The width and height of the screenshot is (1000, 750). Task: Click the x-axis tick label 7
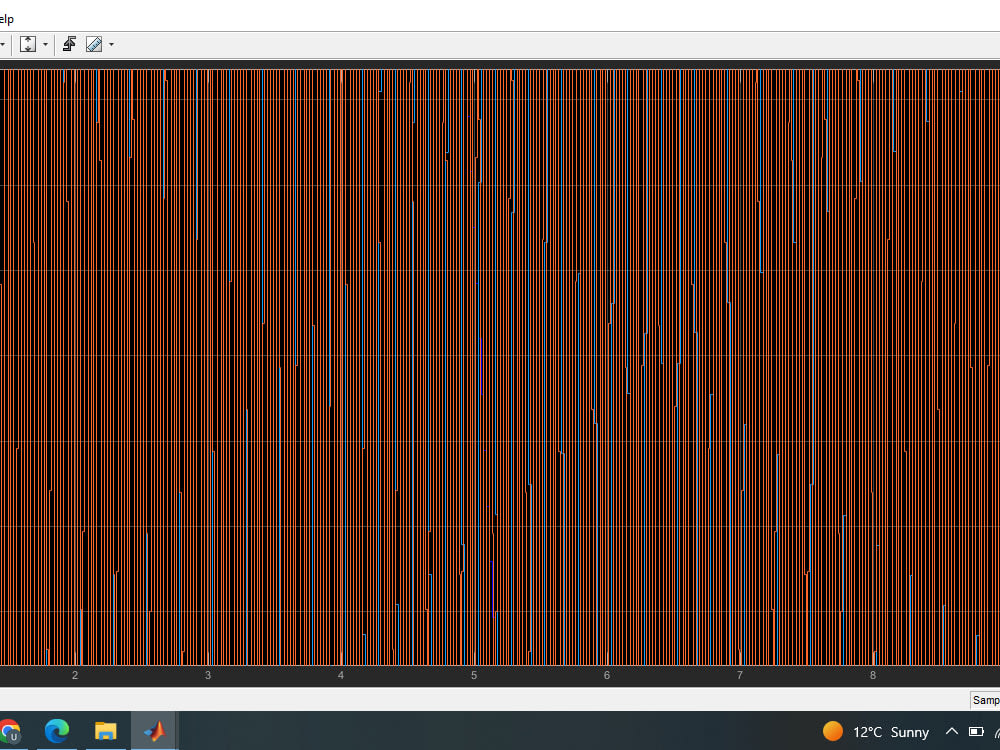click(x=740, y=675)
